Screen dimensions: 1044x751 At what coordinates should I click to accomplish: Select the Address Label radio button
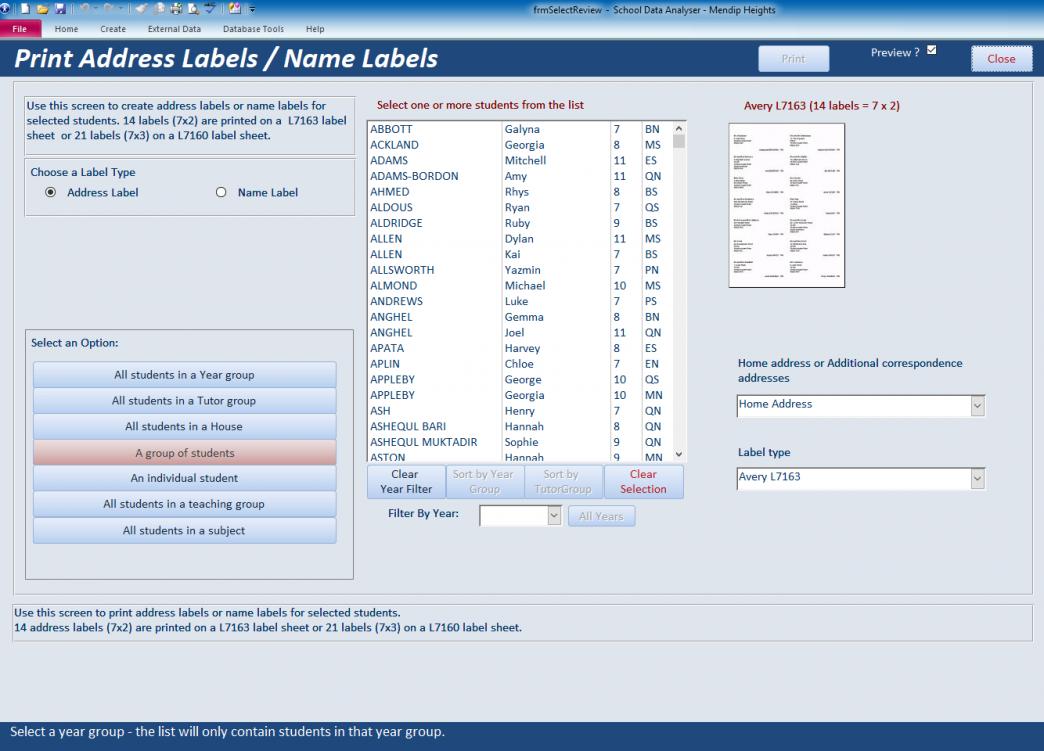[51, 192]
